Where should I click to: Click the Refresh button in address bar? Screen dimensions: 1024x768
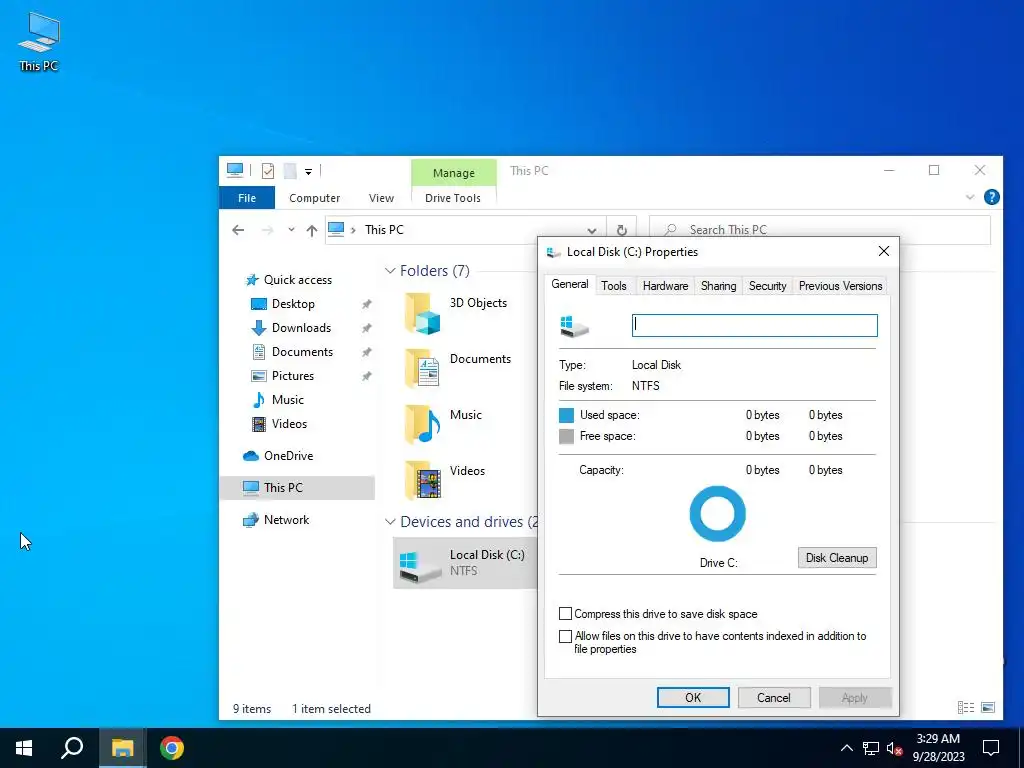(x=622, y=230)
